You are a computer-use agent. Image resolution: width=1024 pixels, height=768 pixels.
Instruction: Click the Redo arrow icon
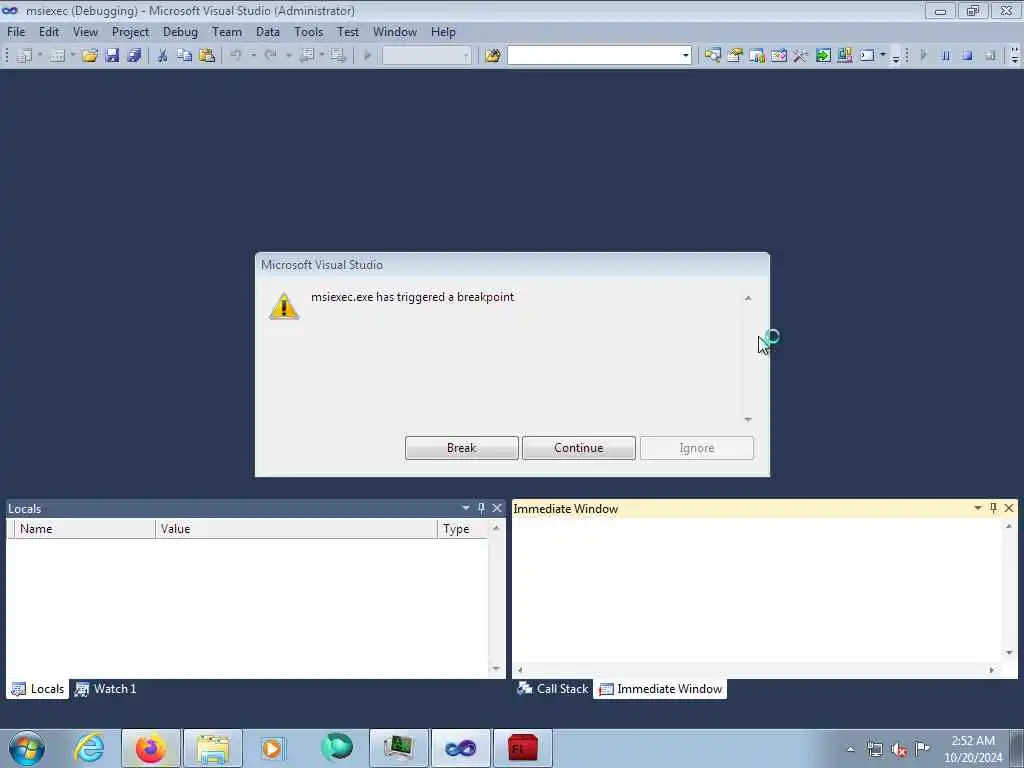(270, 56)
